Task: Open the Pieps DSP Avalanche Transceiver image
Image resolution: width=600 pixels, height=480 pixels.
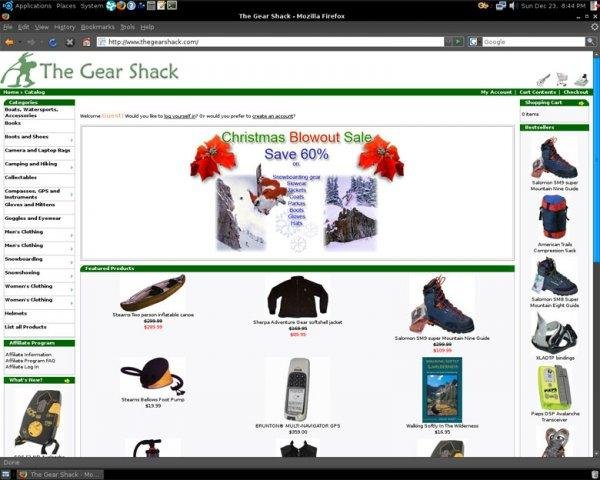Action: pyautogui.click(x=554, y=387)
